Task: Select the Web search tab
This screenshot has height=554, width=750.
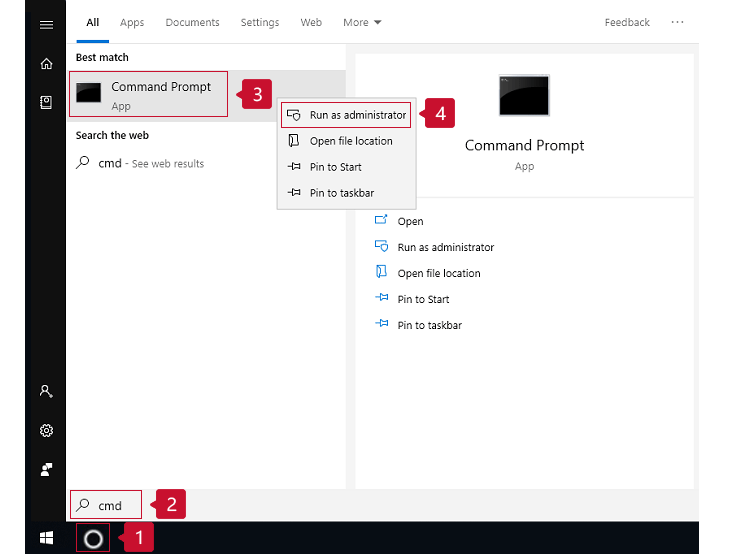Action: coord(311,22)
